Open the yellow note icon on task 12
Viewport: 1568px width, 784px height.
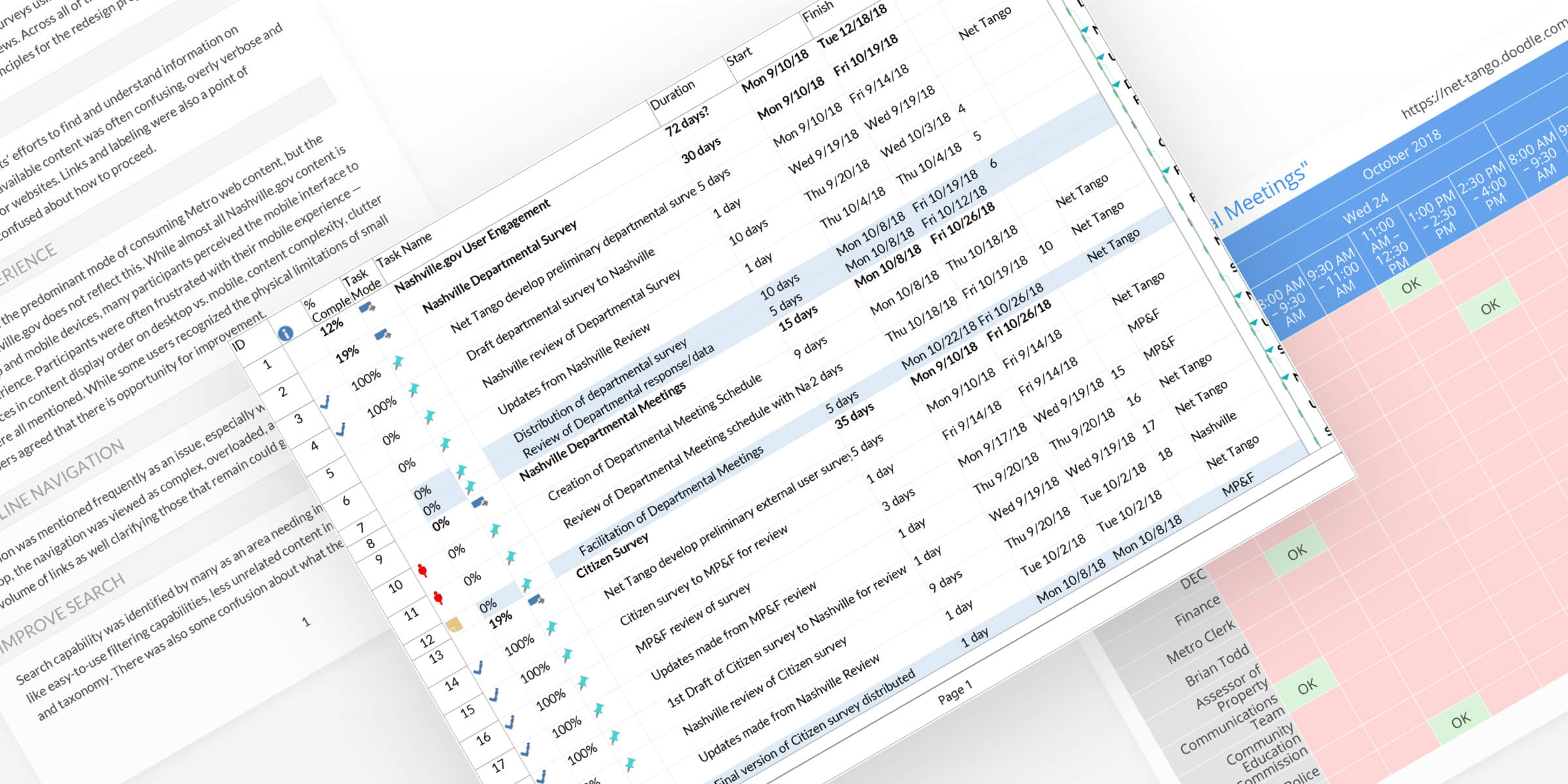pyautogui.click(x=454, y=625)
